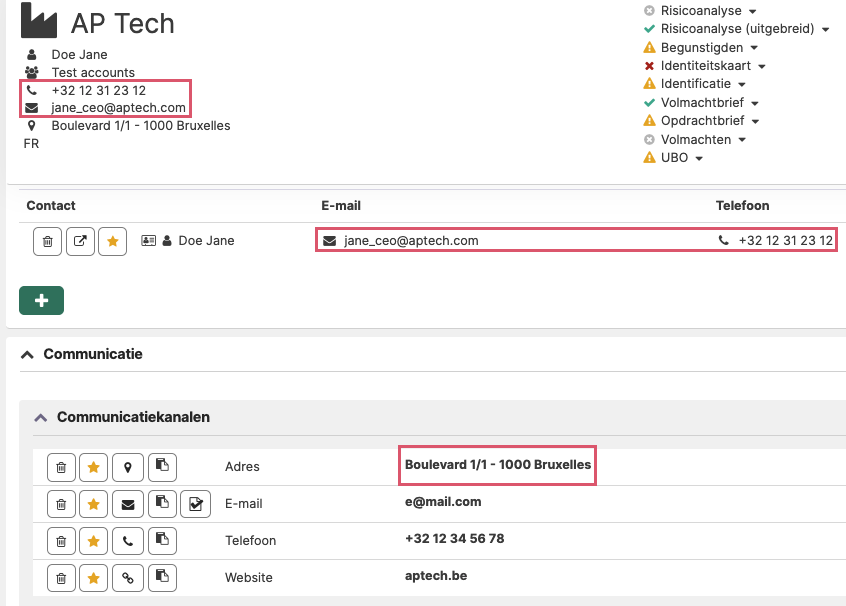Toggle the star on the Telefoon row
Image resolution: width=846 pixels, height=606 pixels.
point(94,541)
